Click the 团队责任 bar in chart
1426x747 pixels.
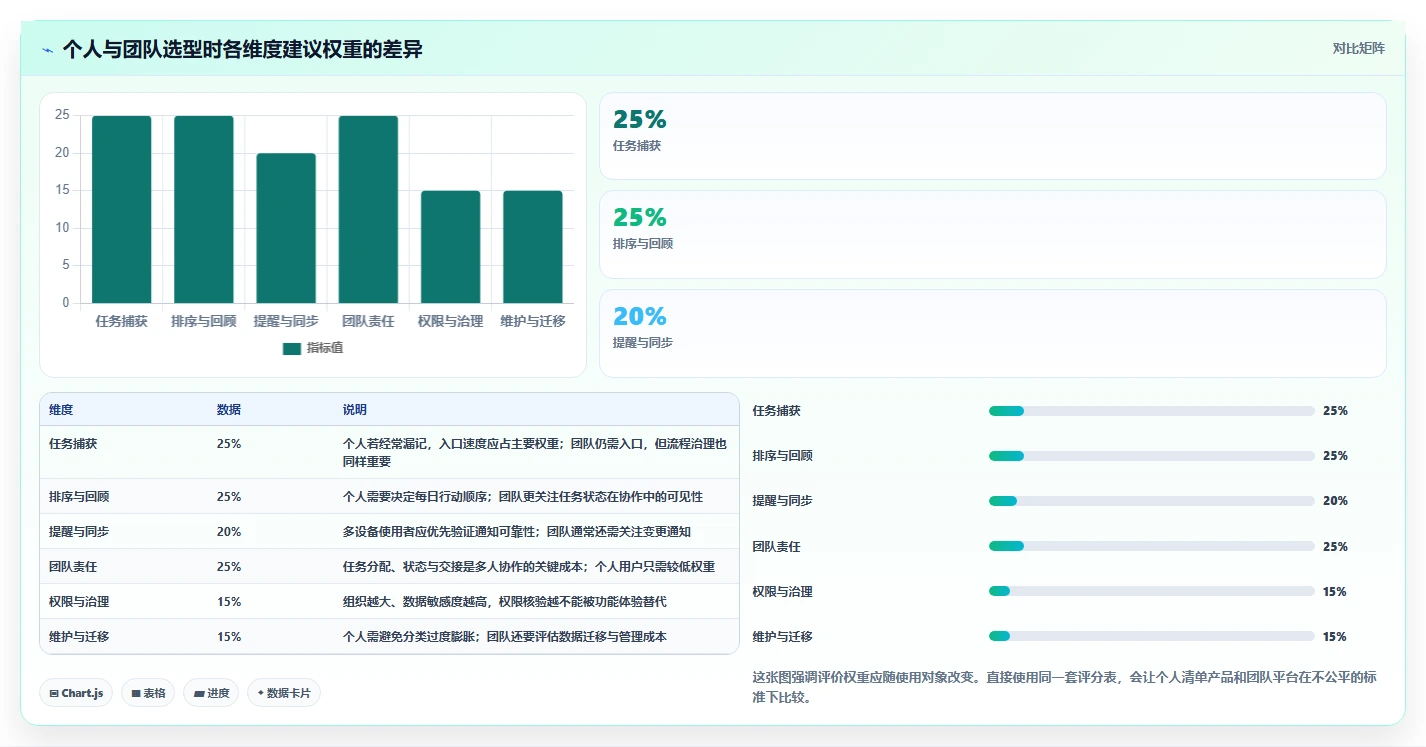[x=368, y=209]
